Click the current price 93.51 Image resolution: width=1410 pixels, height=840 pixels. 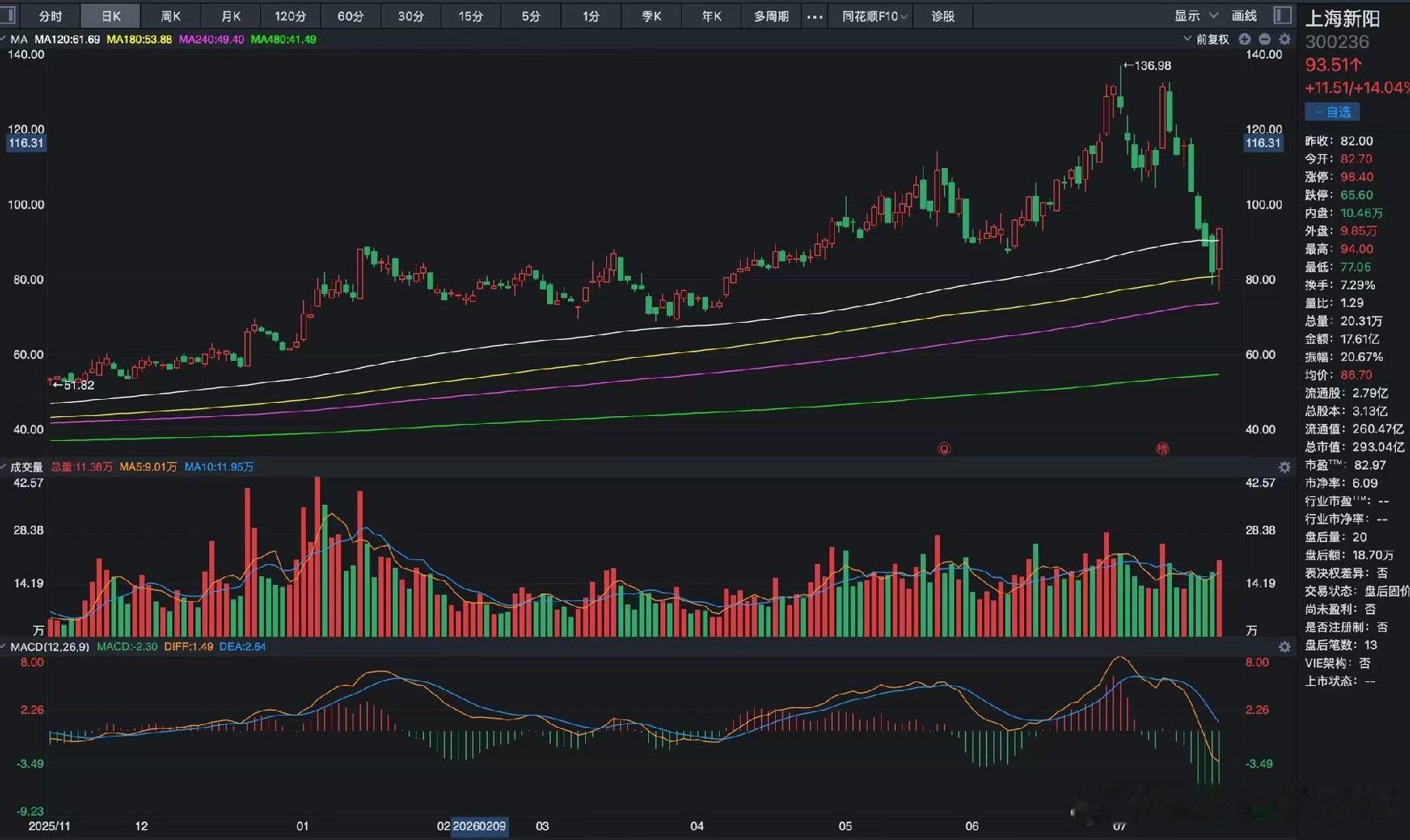(x=1334, y=65)
